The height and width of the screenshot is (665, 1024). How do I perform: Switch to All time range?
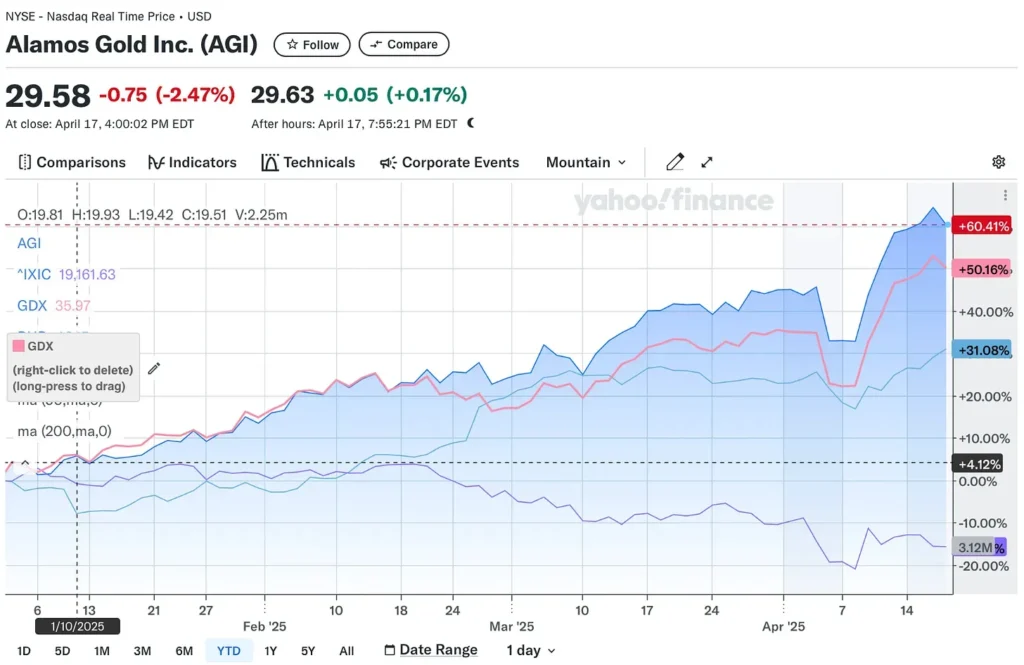pos(346,651)
